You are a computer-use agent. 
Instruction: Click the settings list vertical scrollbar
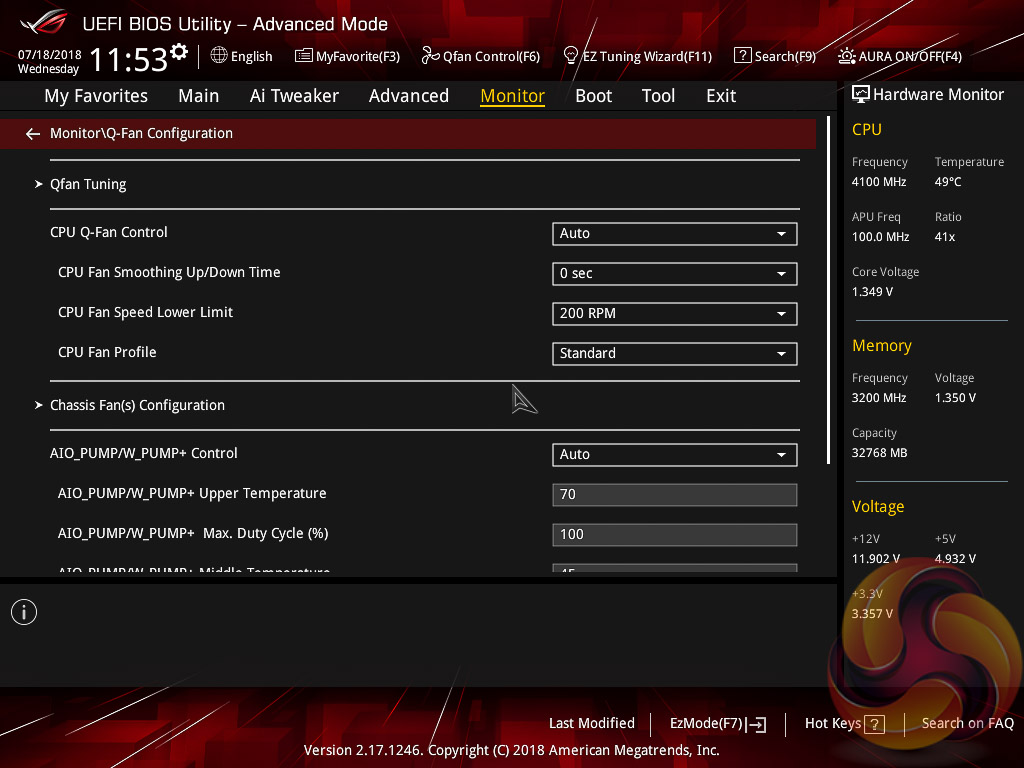point(828,290)
